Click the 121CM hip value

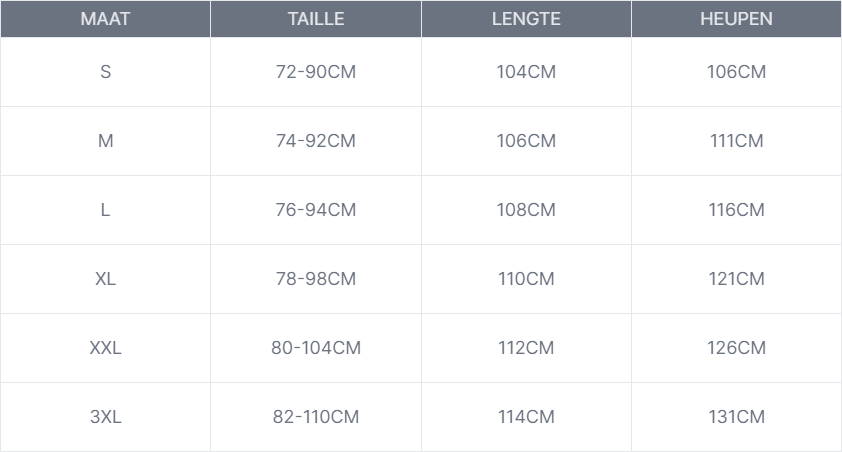[x=736, y=279]
